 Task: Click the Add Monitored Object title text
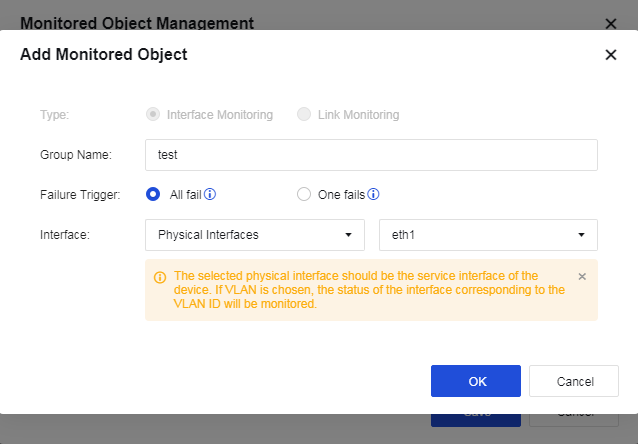[104, 55]
